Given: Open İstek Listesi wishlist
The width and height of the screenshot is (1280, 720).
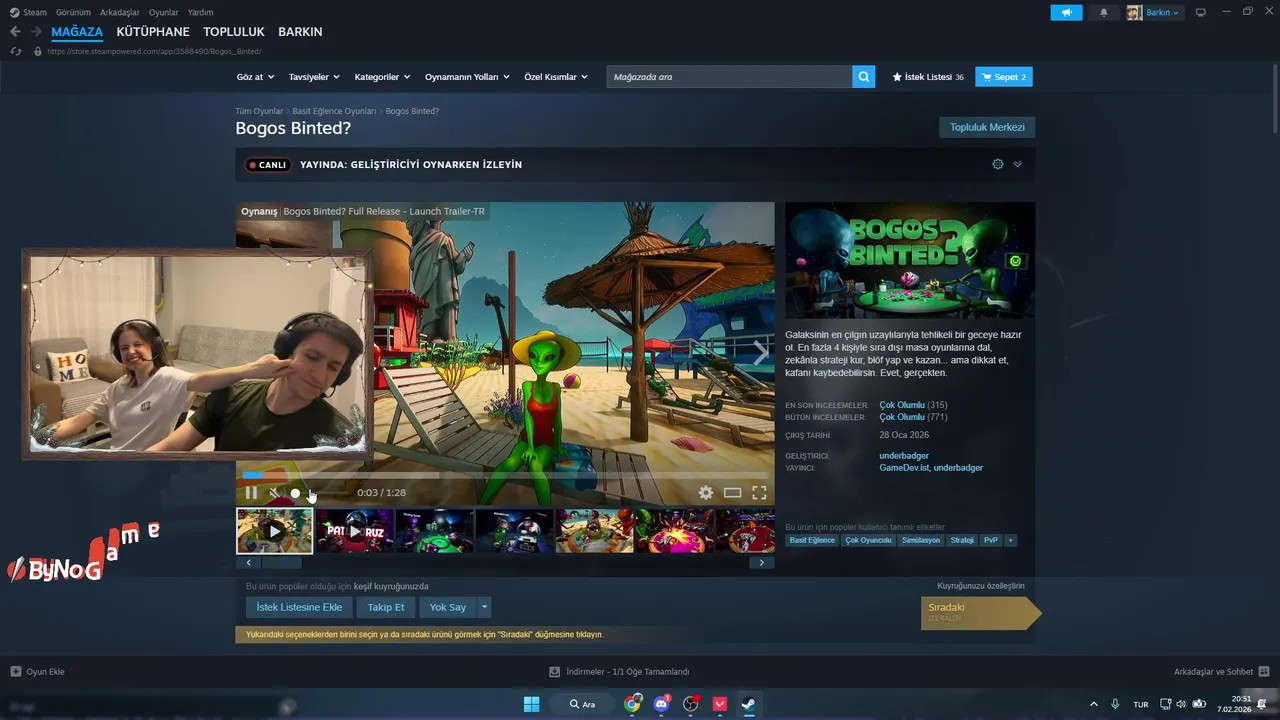Looking at the screenshot, I should click(x=928, y=77).
